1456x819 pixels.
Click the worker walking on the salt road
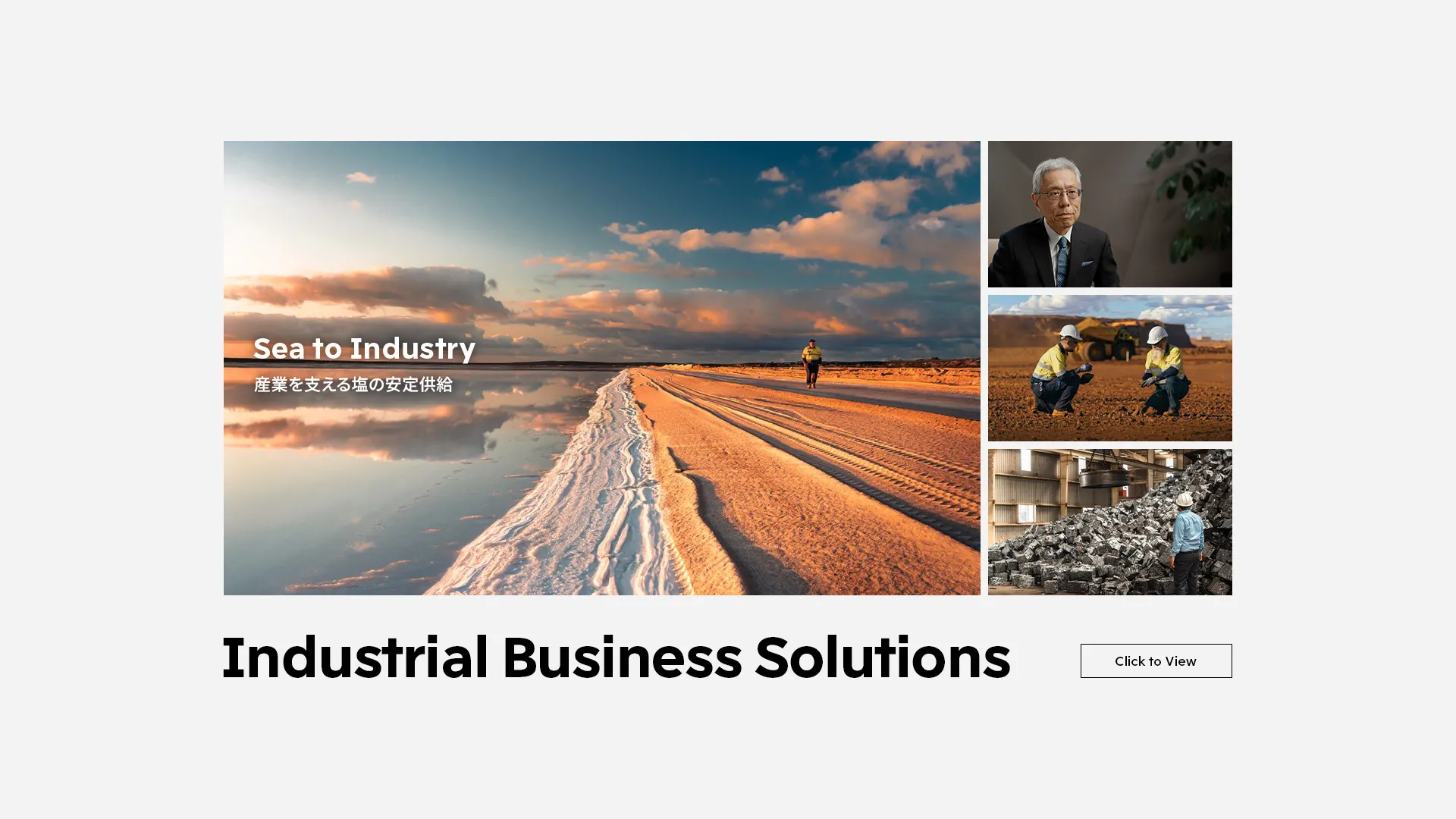click(812, 363)
